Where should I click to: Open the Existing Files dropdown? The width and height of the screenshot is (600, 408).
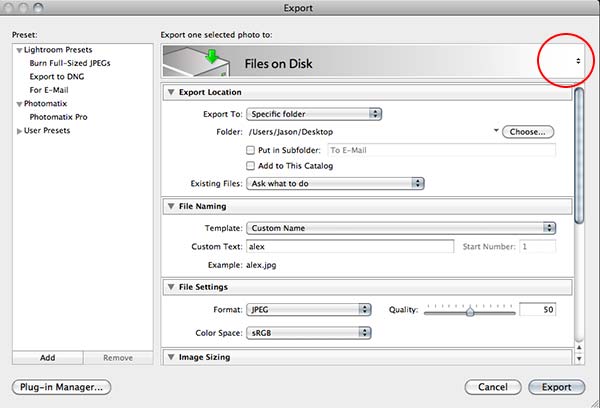(335, 184)
